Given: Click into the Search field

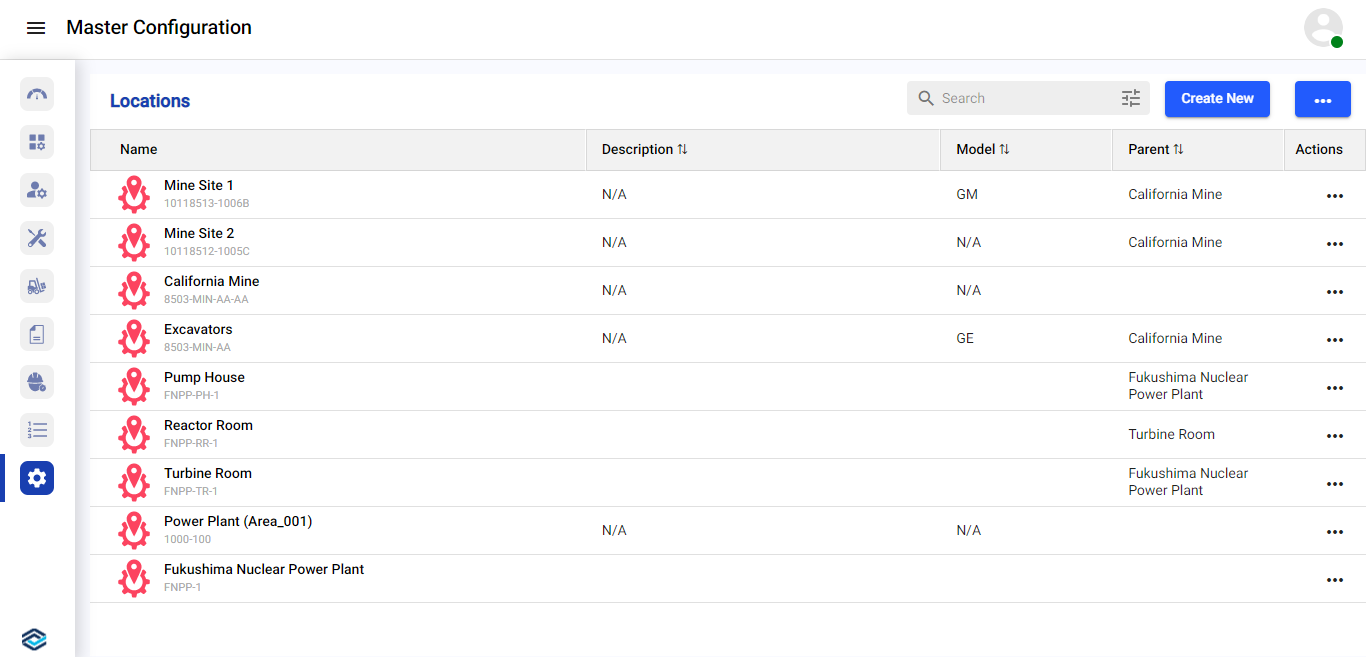Looking at the screenshot, I should pyautogui.click(x=1020, y=98).
